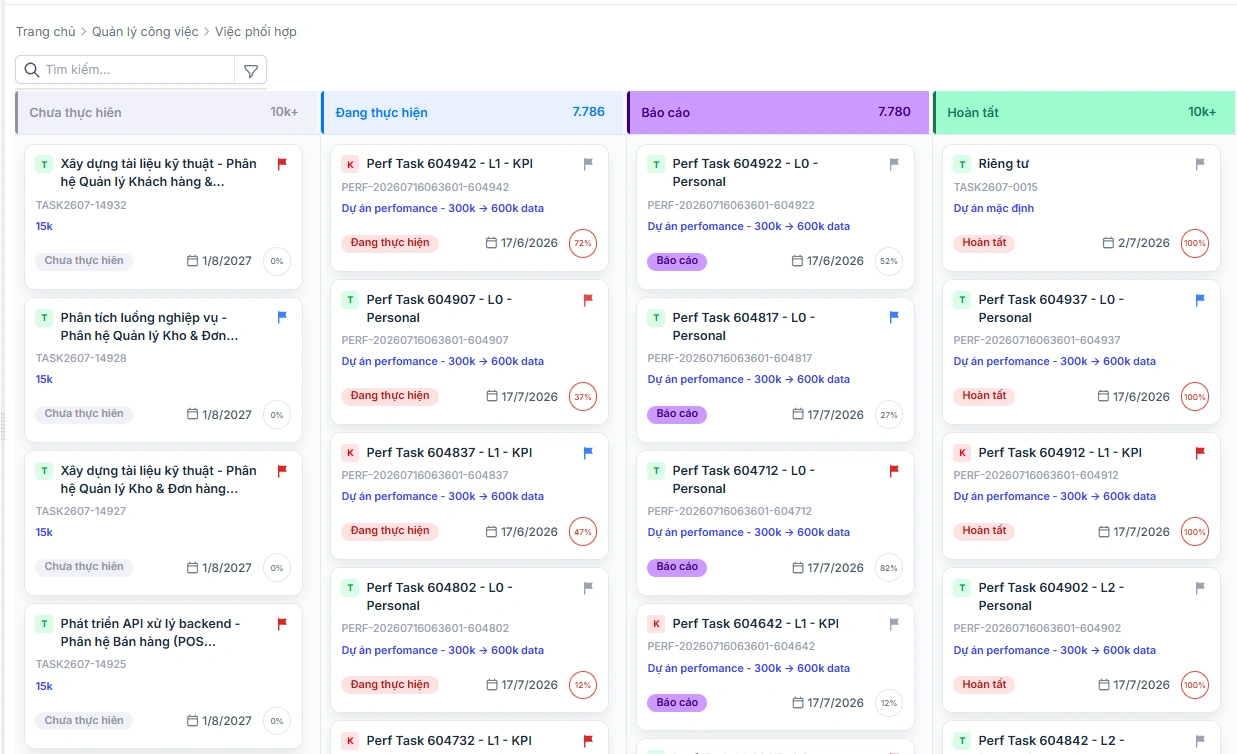This screenshot has width=1237, height=754.
Task: Open card Perf Task 604842 - L2
Action: [x=1081, y=737]
